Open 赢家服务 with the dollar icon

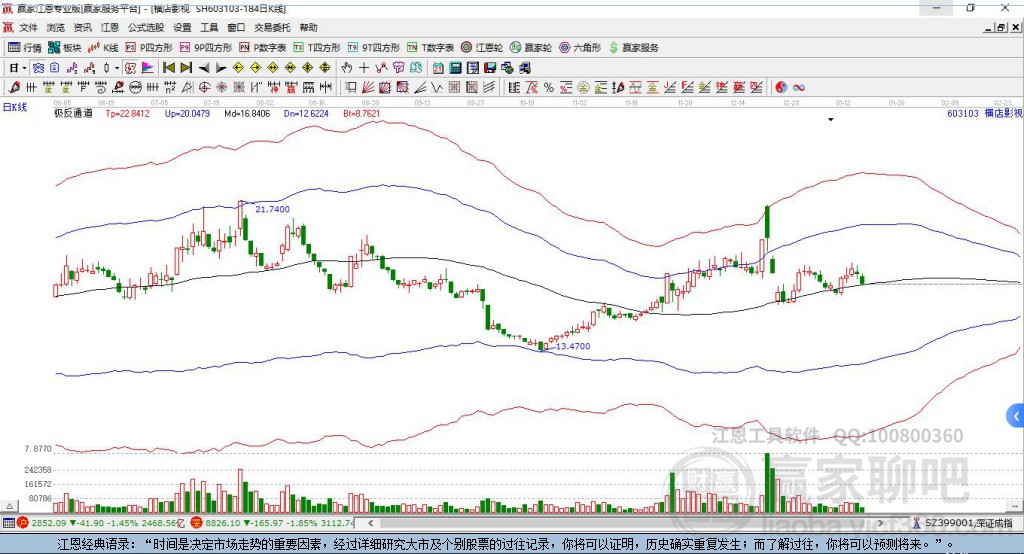(x=633, y=48)
